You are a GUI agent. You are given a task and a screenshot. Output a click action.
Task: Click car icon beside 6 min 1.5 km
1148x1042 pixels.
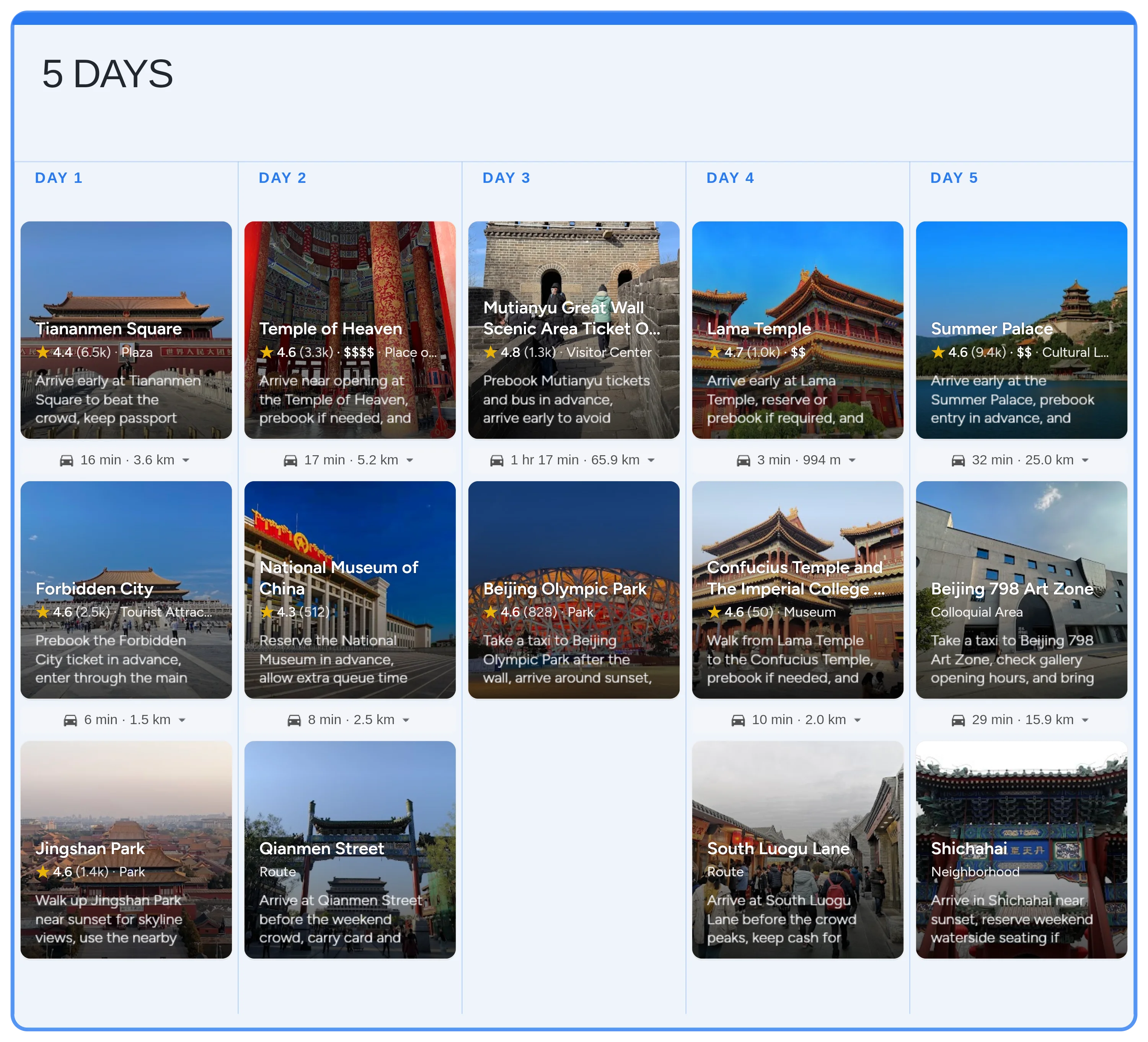[70, 720]
